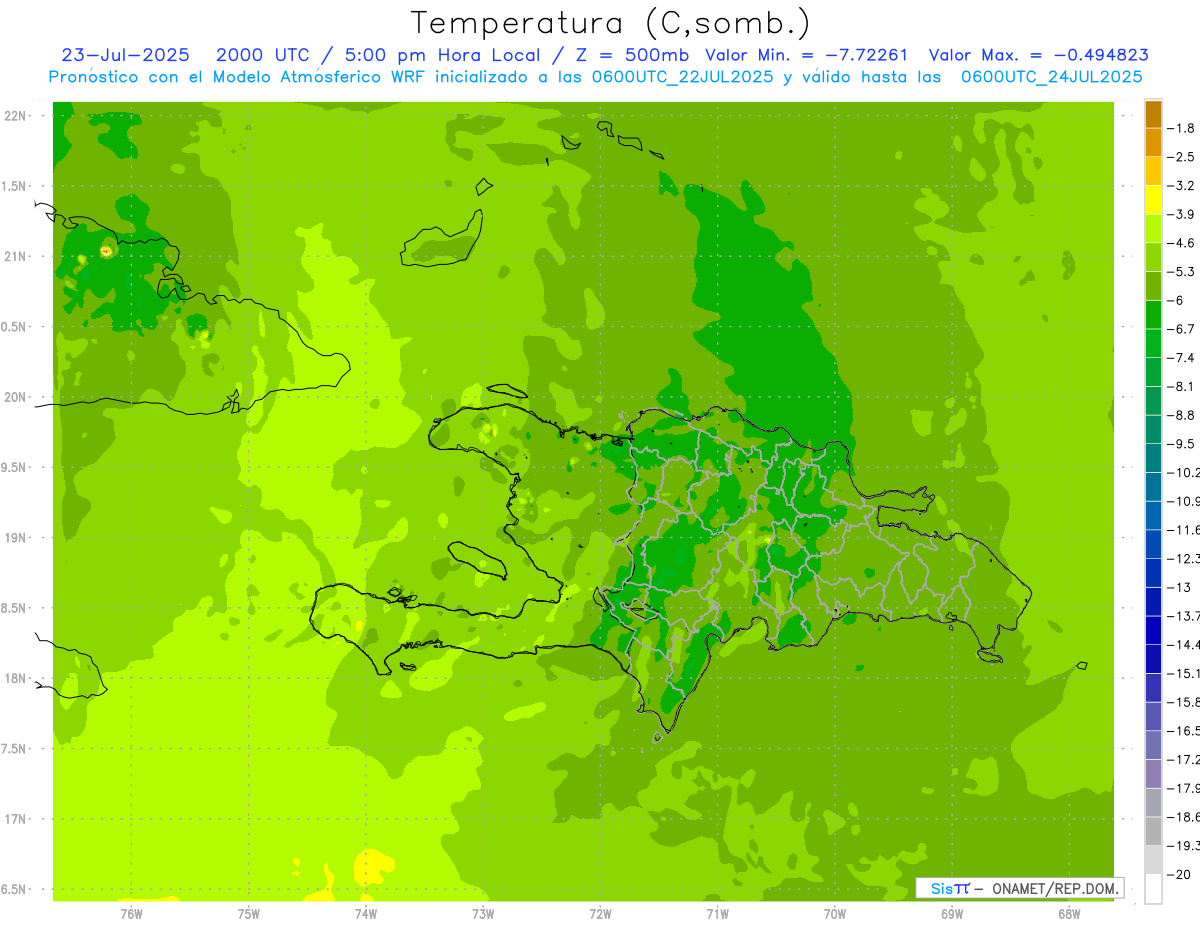Click the "-1.8" colorbar value
Image resolution: width=1200 pixels, height=927 pixels.
click(1183, 128)
